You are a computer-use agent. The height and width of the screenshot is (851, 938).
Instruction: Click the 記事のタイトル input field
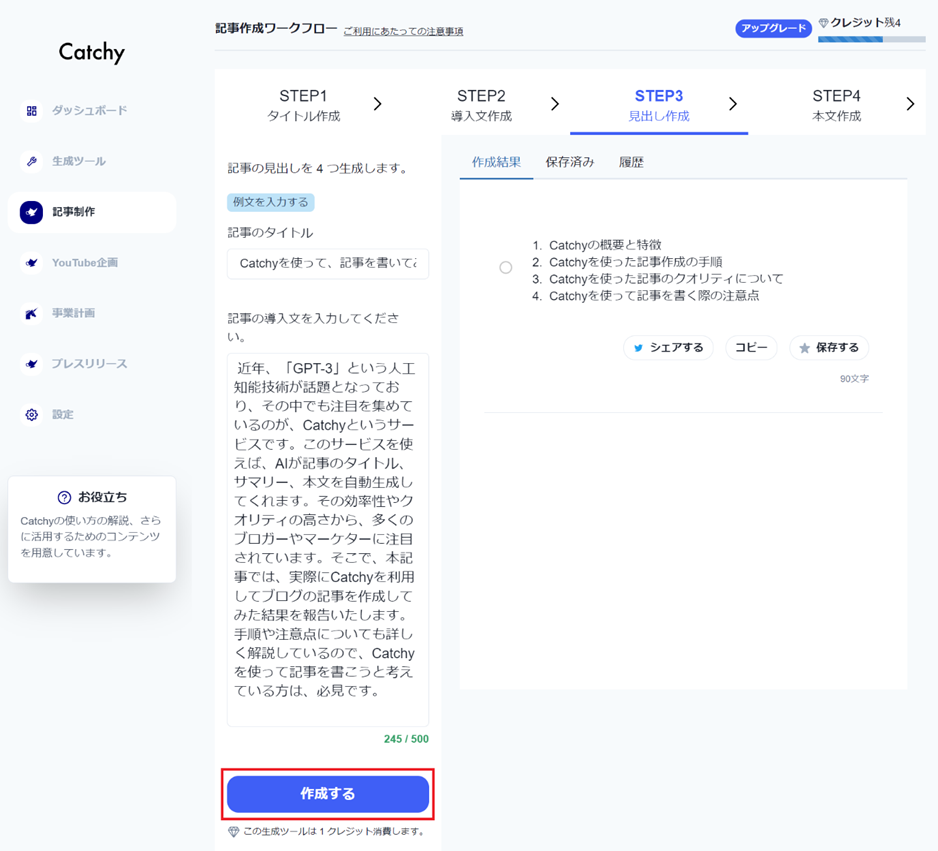tap(328, 264)
